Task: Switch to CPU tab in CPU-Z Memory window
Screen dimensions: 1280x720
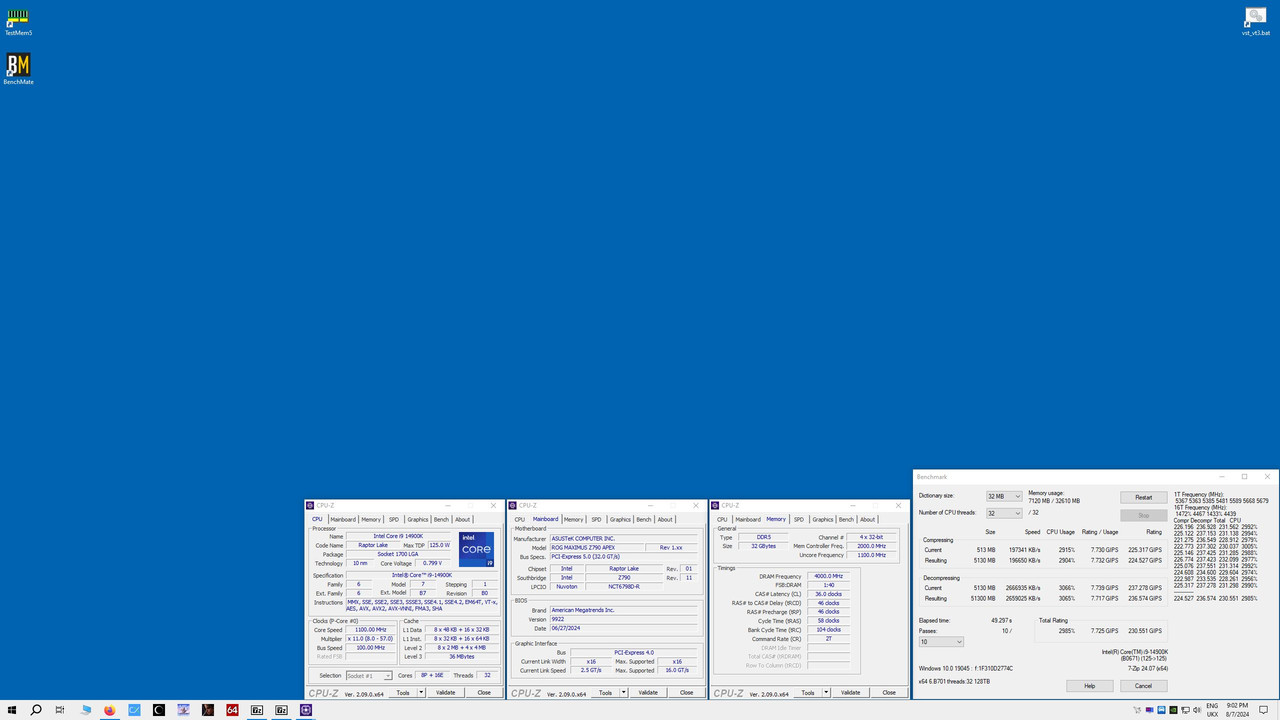Action: pos(722,519)
